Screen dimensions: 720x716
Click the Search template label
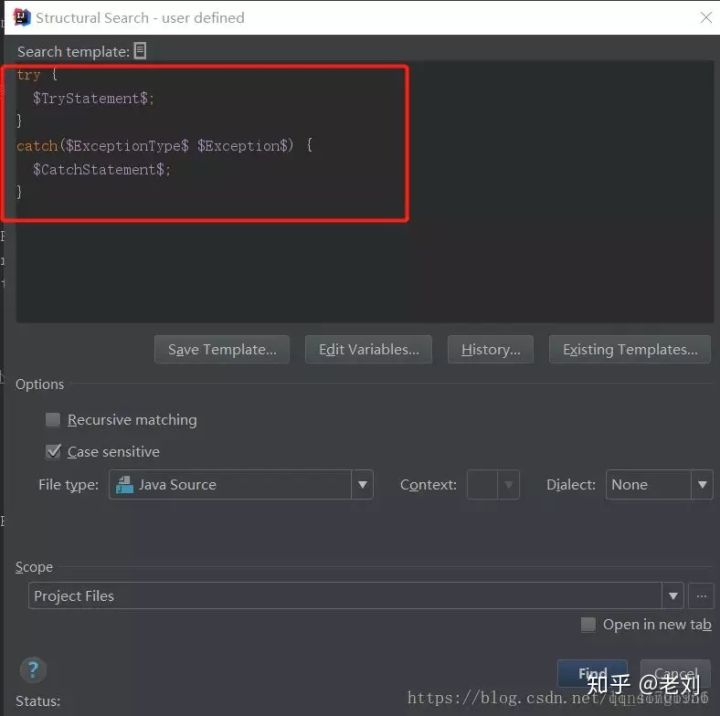(73, 51)
